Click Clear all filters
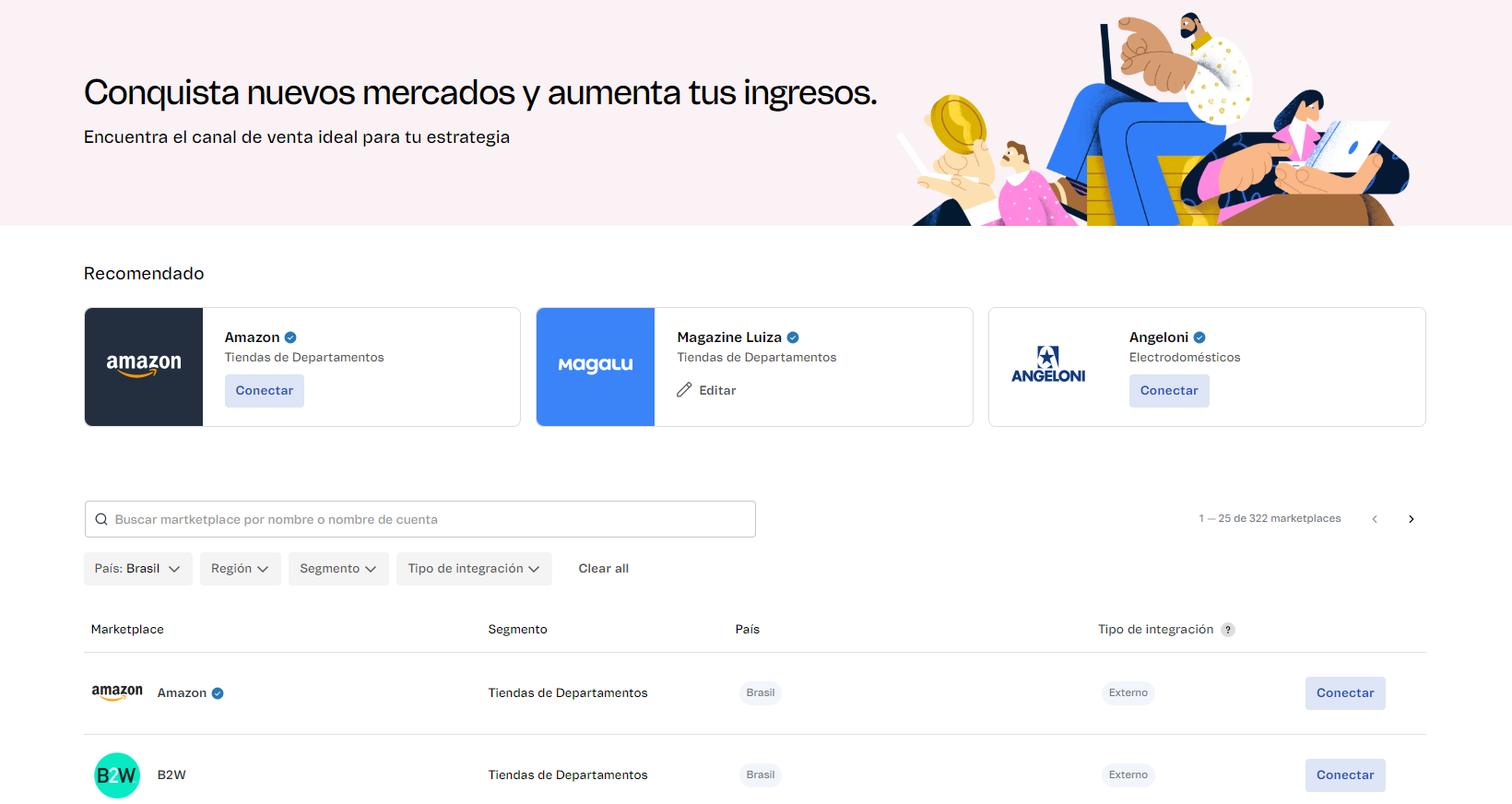Image resolution: width=1512 pixels, height=804 pixels. (x=604, y=569)
